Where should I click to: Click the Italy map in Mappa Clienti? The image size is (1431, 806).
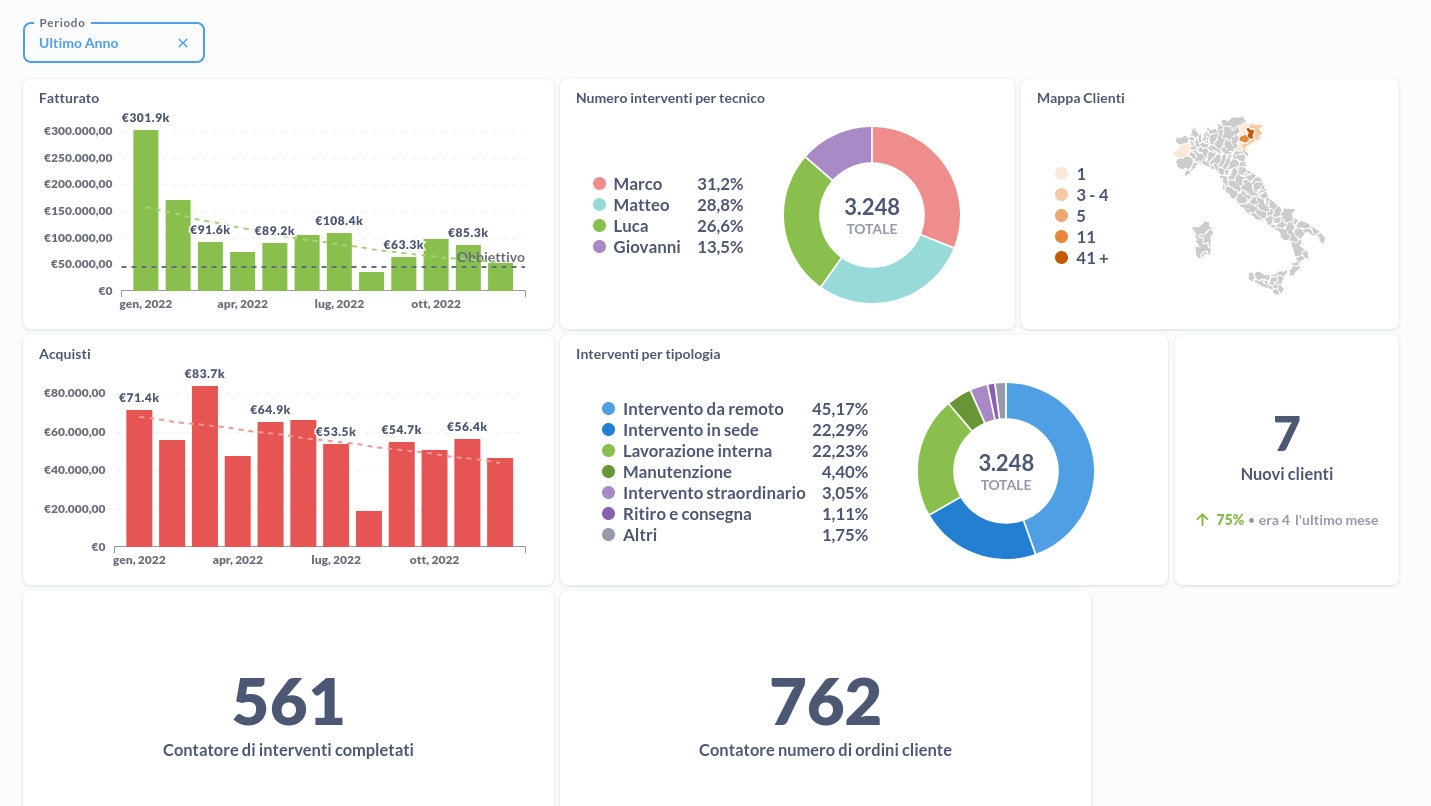pos(1250,208)
